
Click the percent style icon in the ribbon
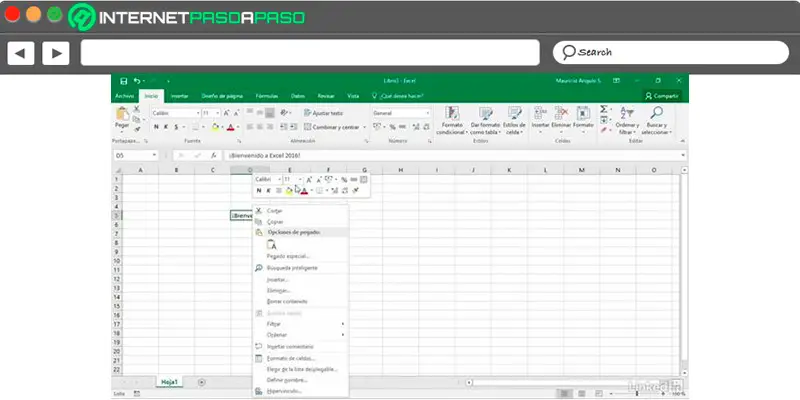(392, 127)
